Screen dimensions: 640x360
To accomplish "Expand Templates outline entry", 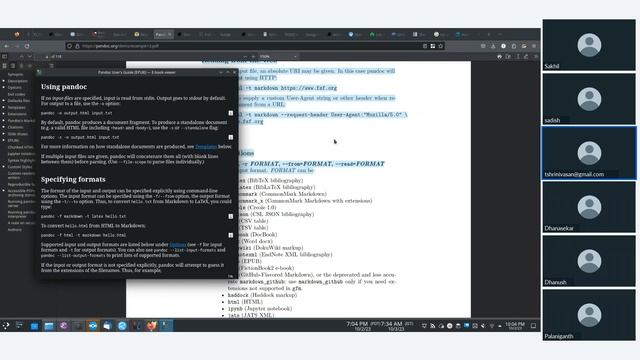I will tap(4, 107).
